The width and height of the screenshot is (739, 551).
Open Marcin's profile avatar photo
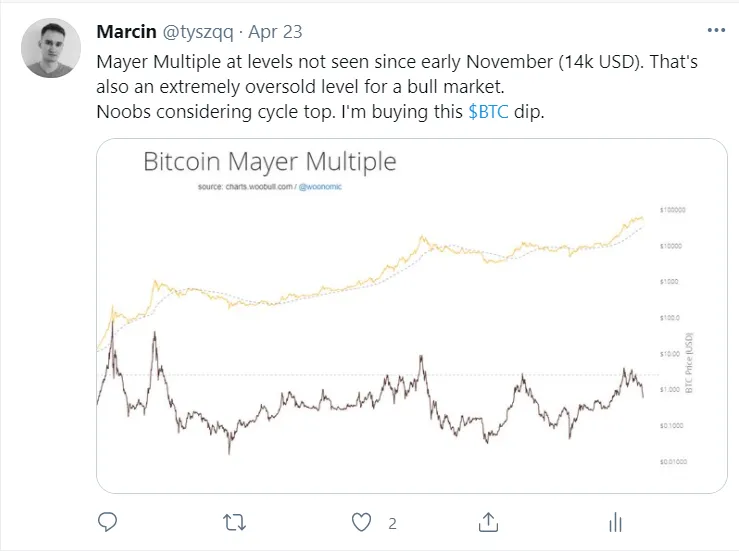click(x=51, y=48)
